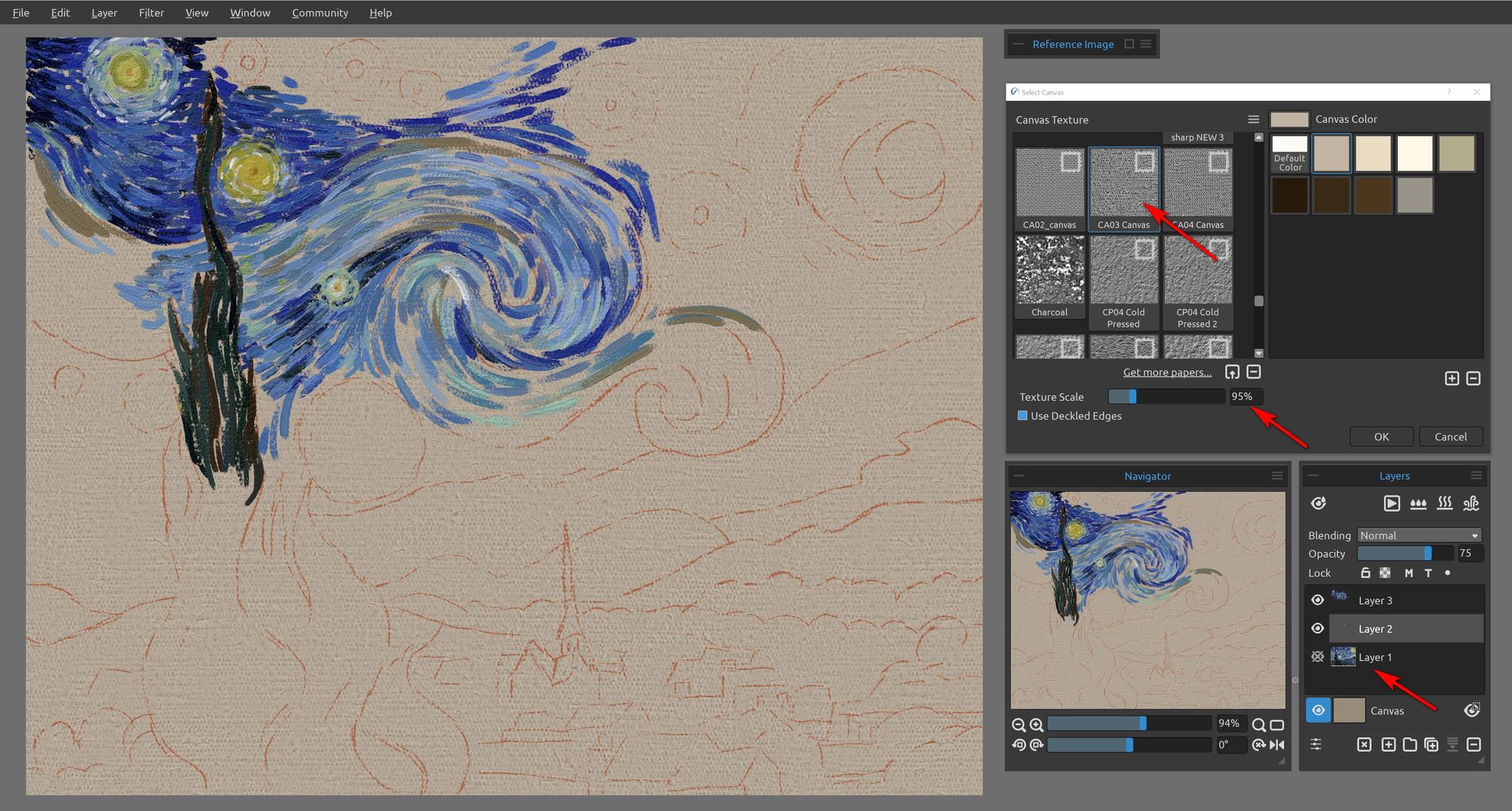Image resolution: width=1512 pixels, height=811 pixels.
Task: Remove selected paper texture with minus icon
Action: tap(1254, 372)
